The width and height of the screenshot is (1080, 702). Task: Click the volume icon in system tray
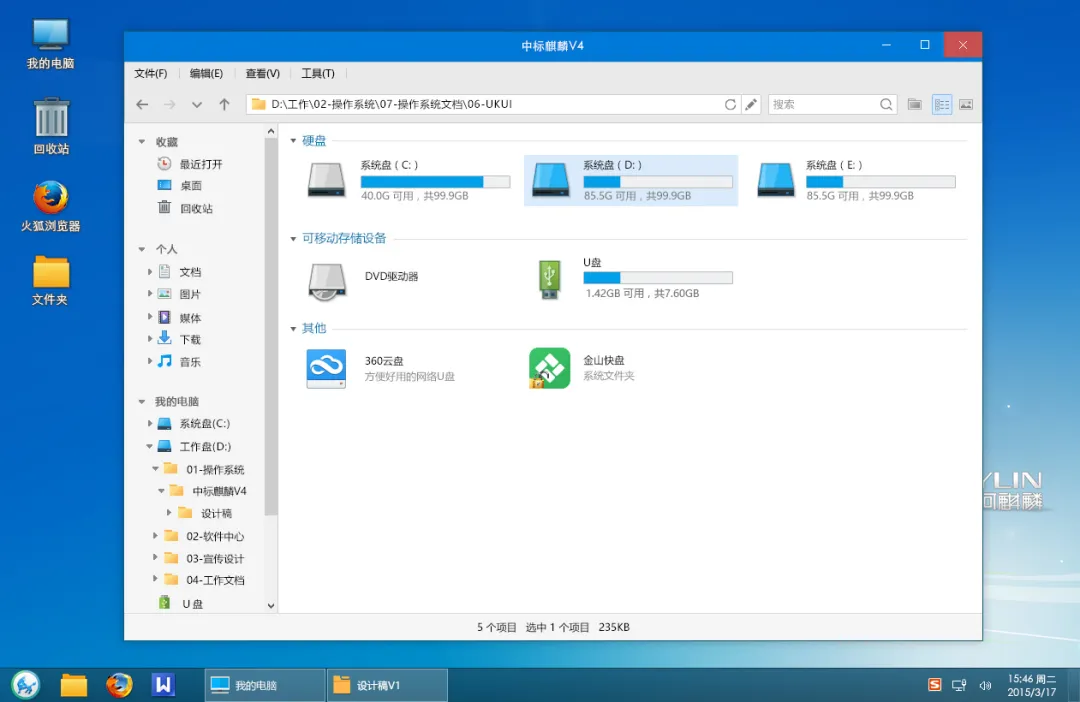click(x=986, y=685)
